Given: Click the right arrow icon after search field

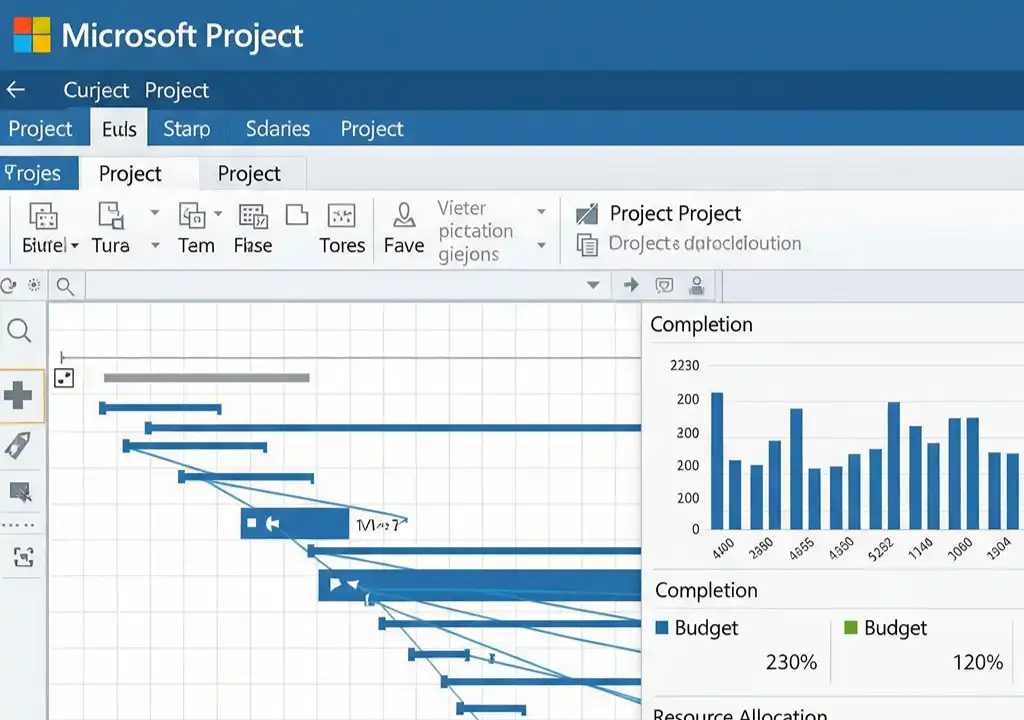Looking at the screenshot, I should (x=631, y=285).
